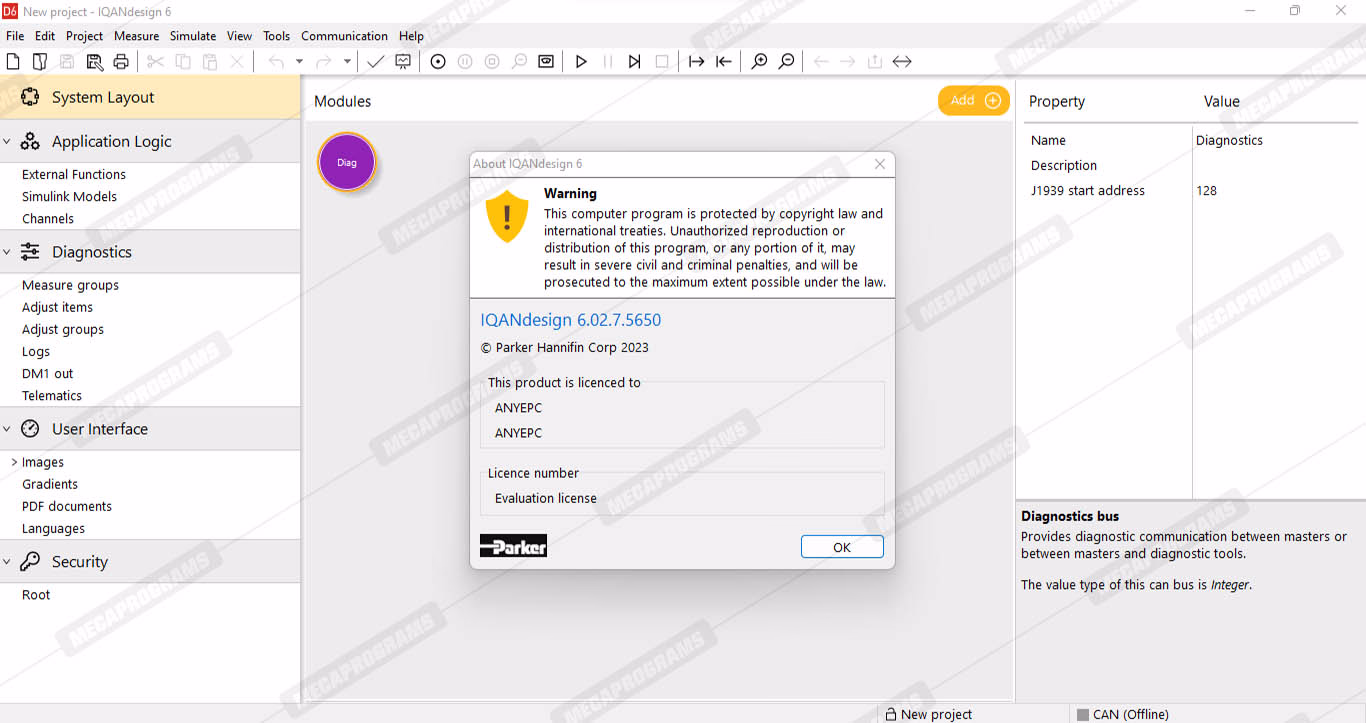Image resolution: width=1366 pixels, height=723 pixels.
Task: Click the Print icon in toolbar
Action: pyautogui.click(x=121, y=62)
